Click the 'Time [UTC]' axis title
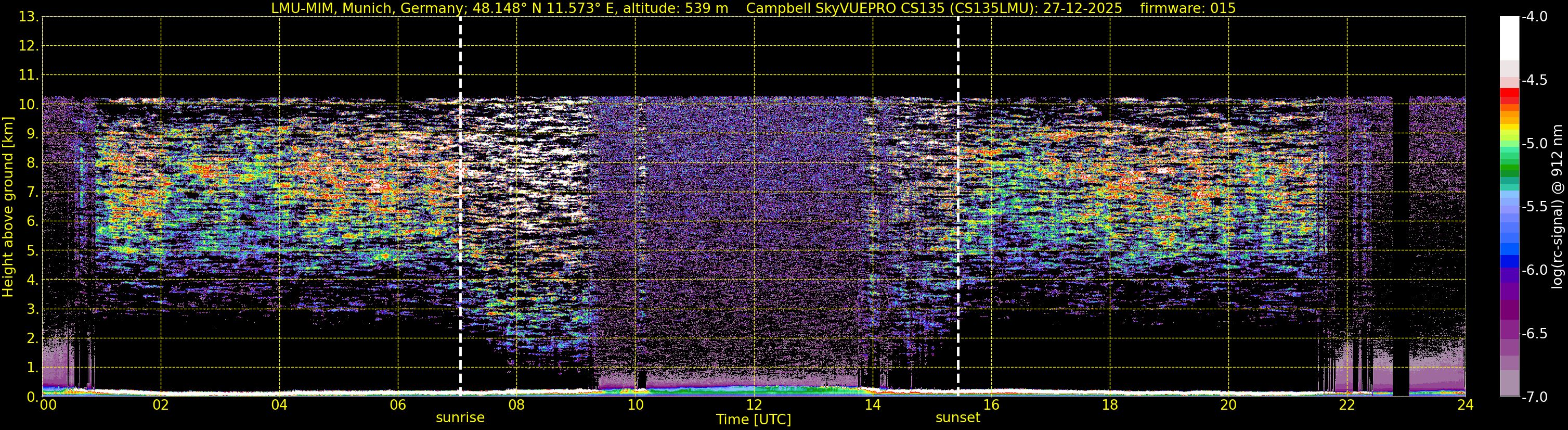Image resolution: width=1568 pixels, height=430 pixels. tap(754, 420)
